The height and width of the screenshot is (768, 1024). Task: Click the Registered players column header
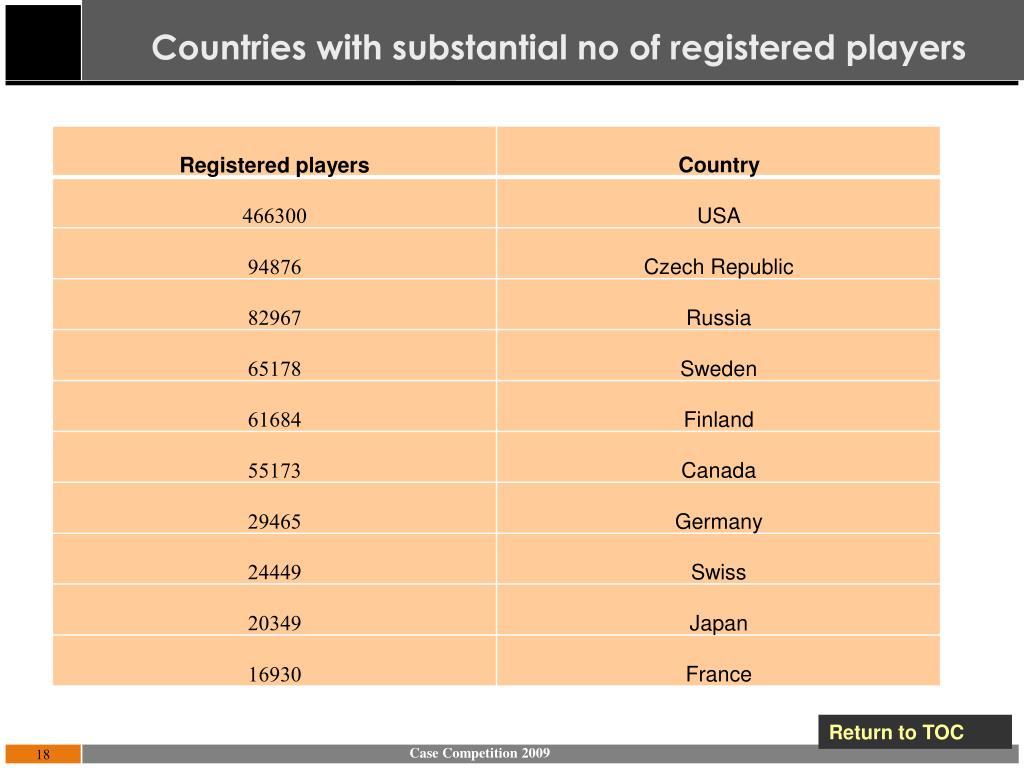[x=274, y=165]
